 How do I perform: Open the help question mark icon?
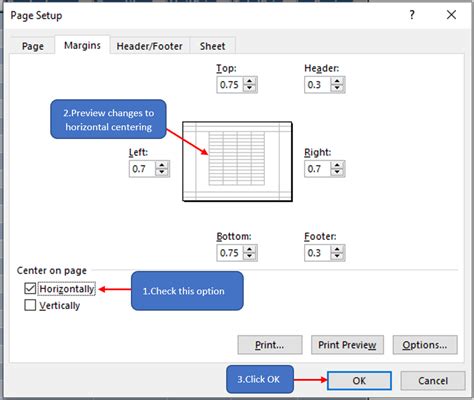412,15
